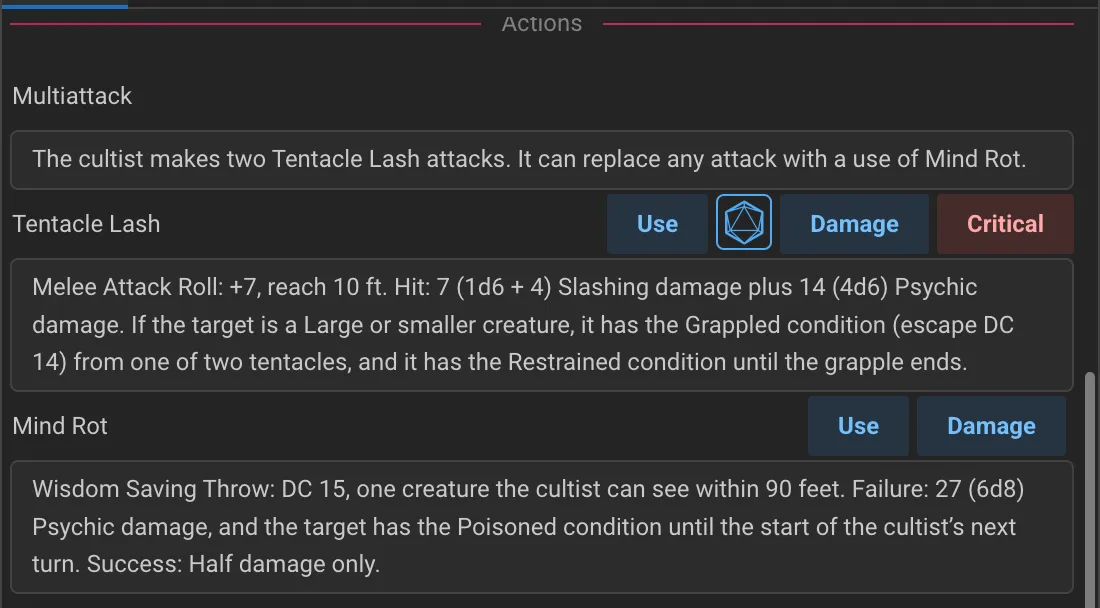Click the d20 attack roll icon for Tentacle Lash
This screenshot has height=608, width=1100.
point(744,223)
